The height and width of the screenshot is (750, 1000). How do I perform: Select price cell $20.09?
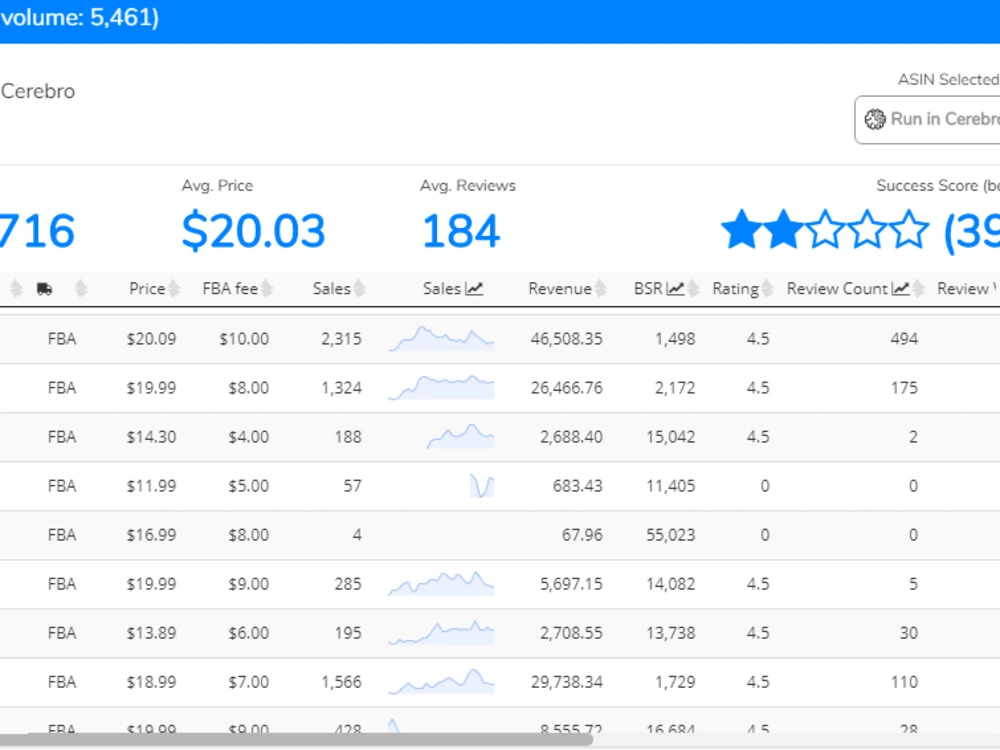click(x=151, y=339)
